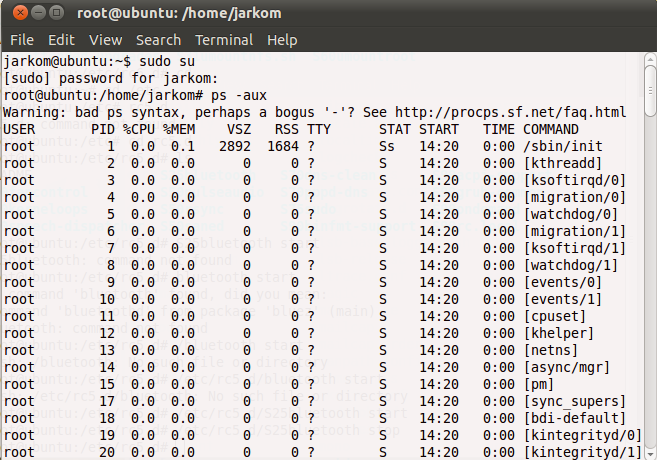Open the Search menu
657x460 pixels.
158,40
